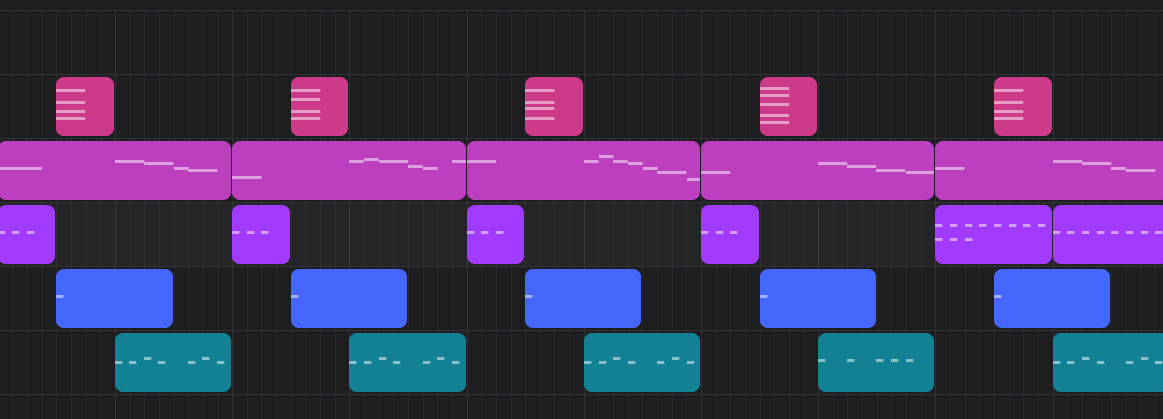
Task: Select the first teal clip
Action: 173,363
